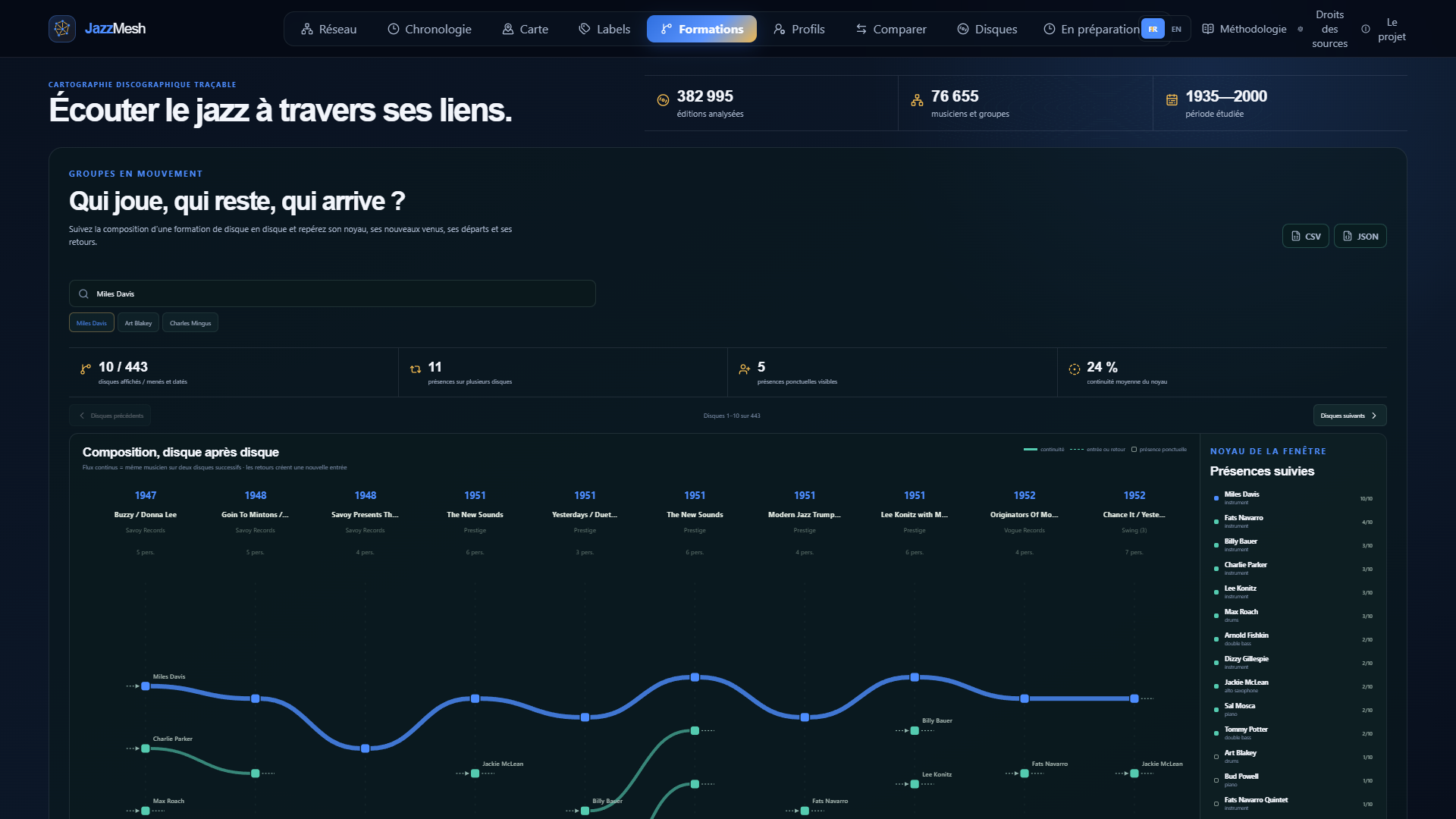
Task: Select Fats Navarro in Présences suivies
Action: click(1293, 522)
